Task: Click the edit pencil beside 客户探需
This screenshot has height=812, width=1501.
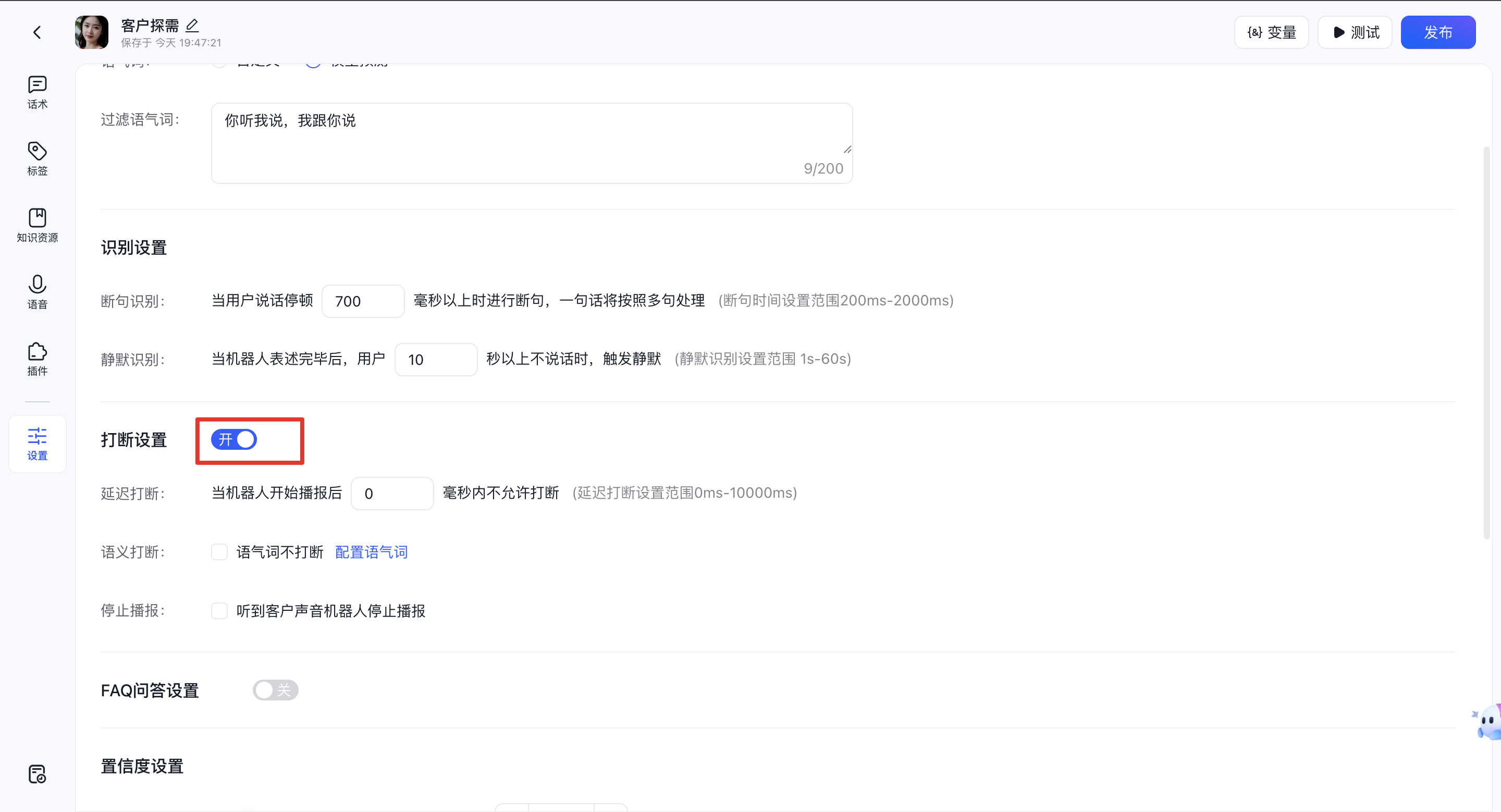Action: tap(192, 25)
